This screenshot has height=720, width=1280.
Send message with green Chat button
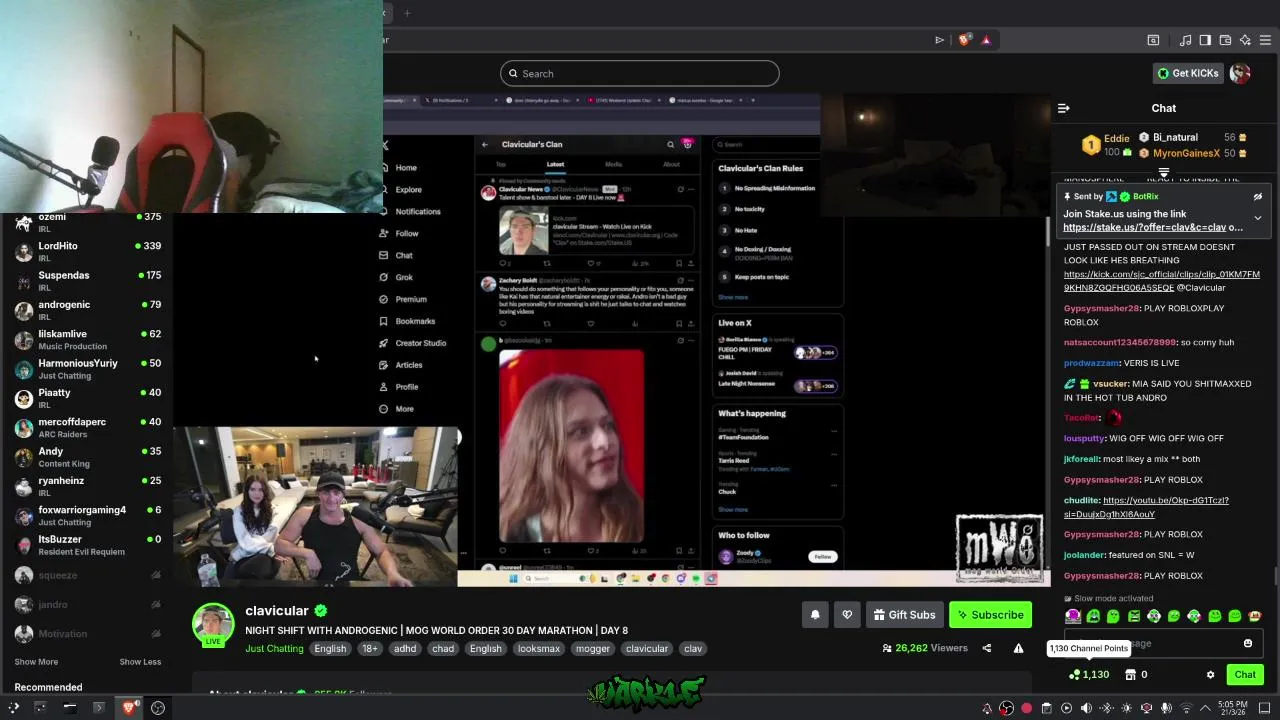(x=1245, y=675)
